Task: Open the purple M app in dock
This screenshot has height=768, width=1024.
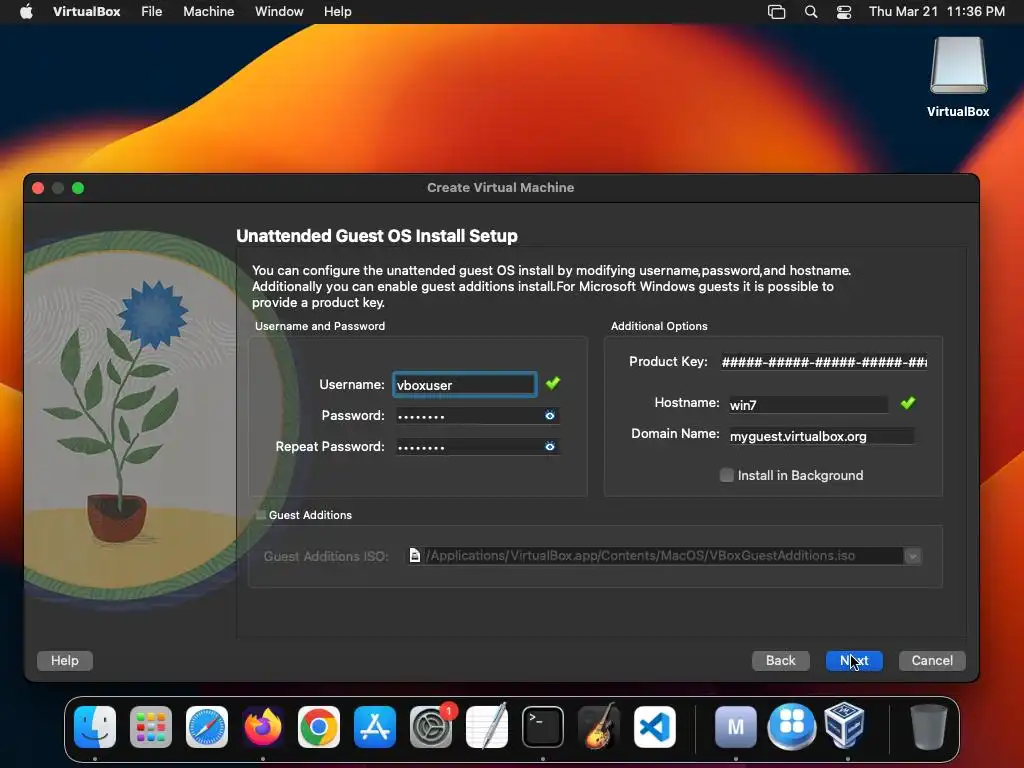Action: pyautogui.click(x=736, y=727)
